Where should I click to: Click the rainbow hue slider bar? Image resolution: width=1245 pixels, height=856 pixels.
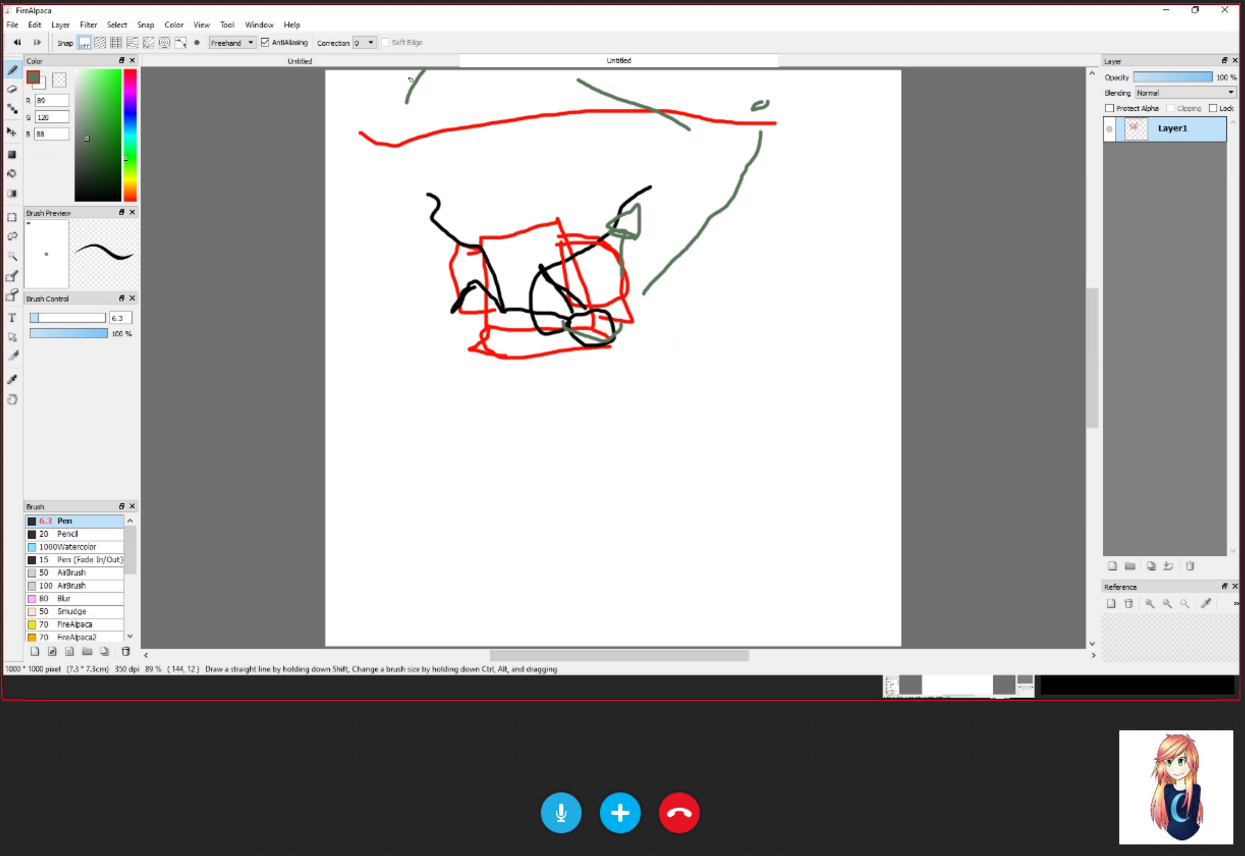pos(130,135)
